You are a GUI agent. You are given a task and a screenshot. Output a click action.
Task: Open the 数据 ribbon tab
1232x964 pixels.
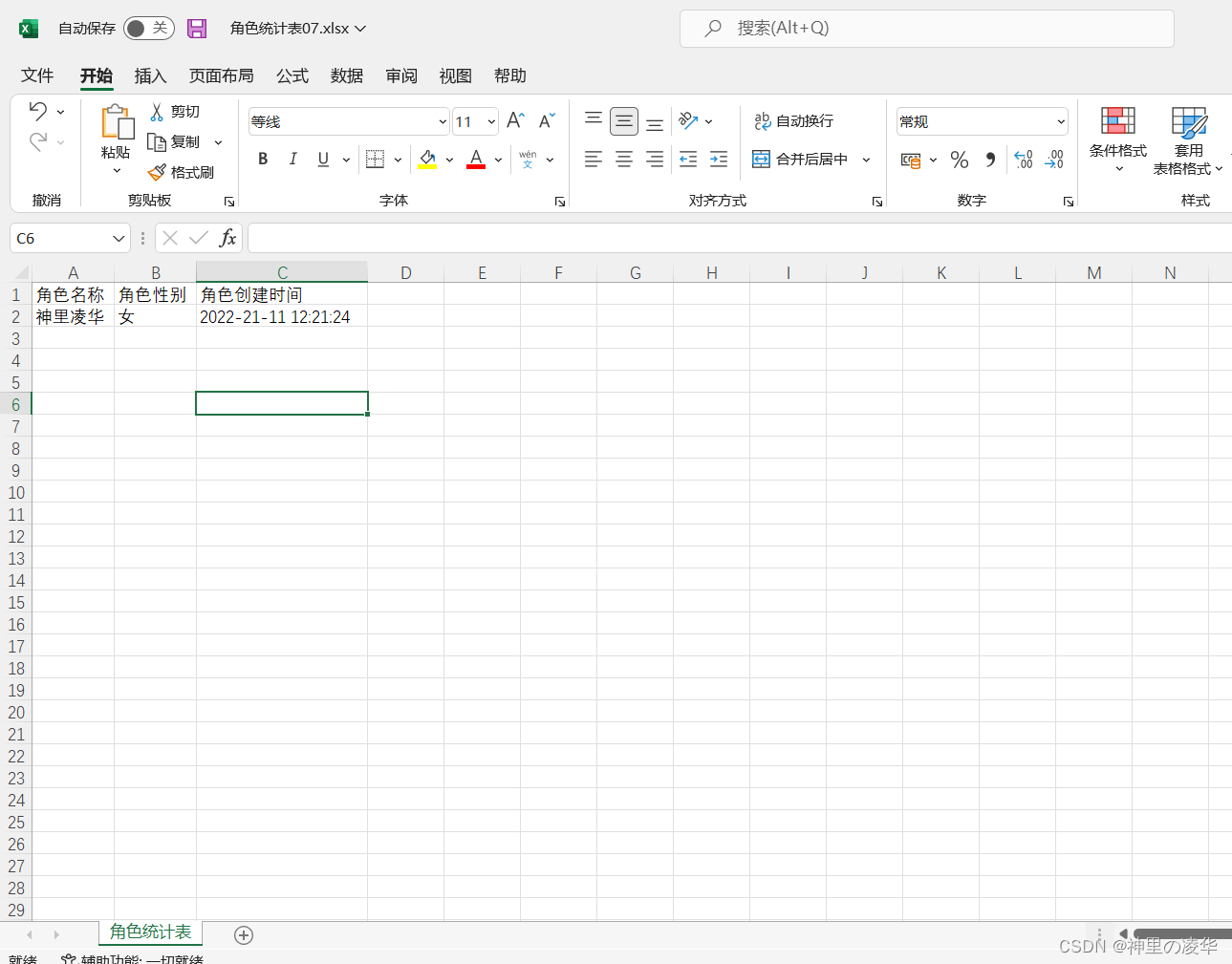[346, 75]
